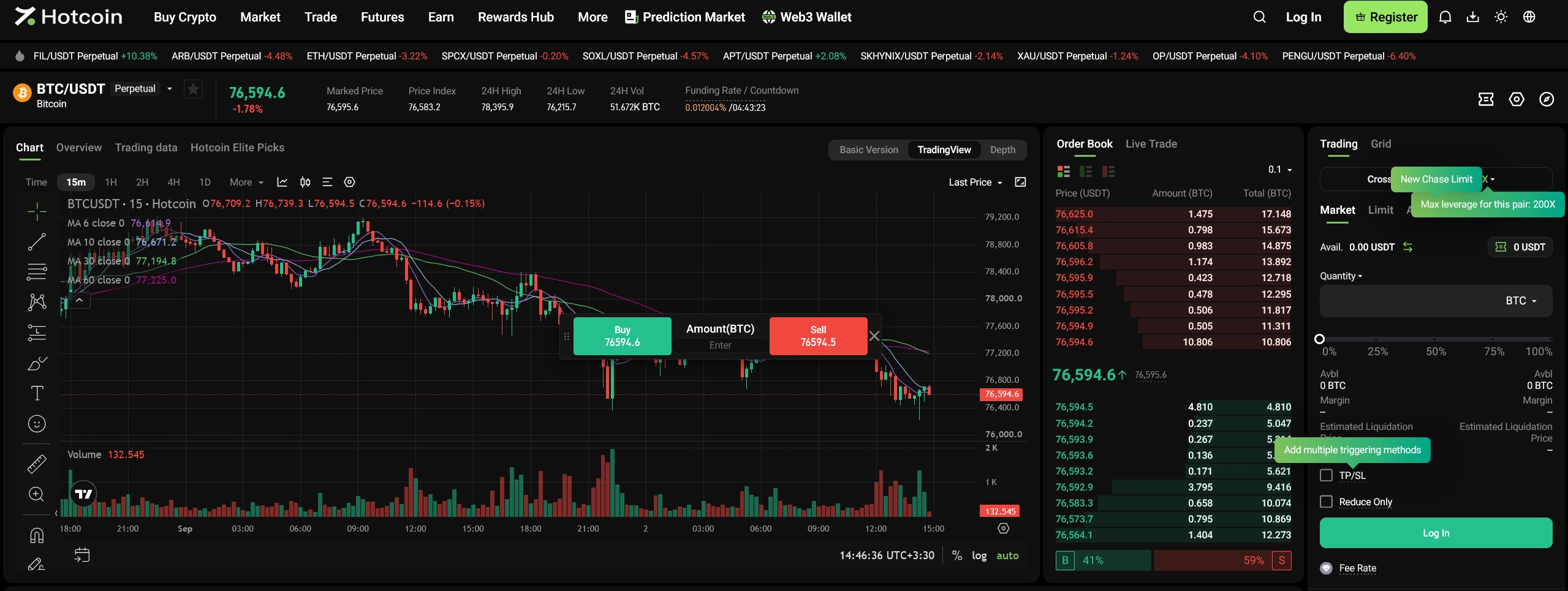Switch to the Live Trade tab
This screenshot has width=1568, height=591.
[x=1151, y=144]
